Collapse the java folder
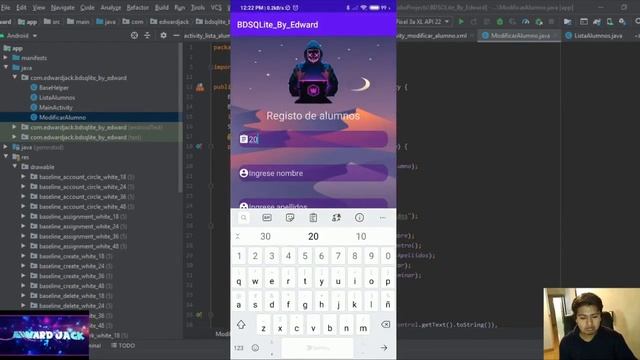The width and height of the screenshot is (640, 360). 6,67
